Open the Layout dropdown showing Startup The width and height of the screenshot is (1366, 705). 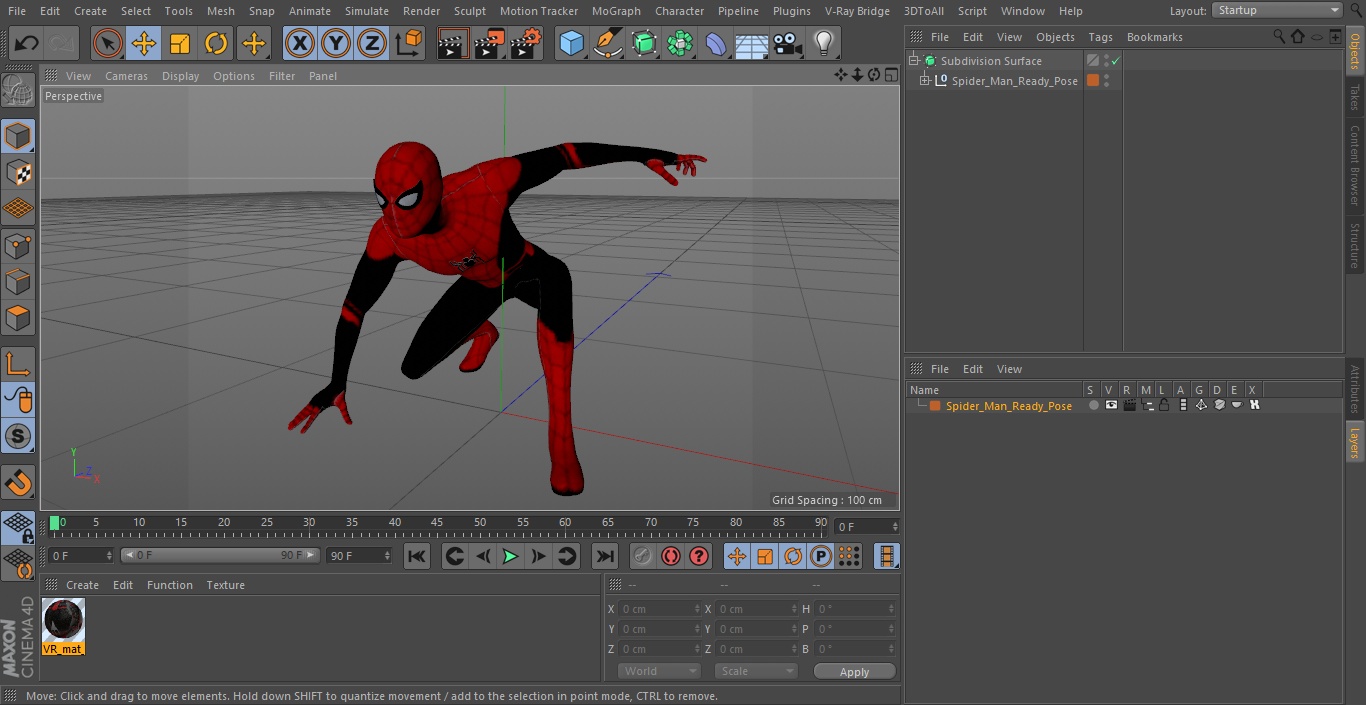click(1277, 10)
